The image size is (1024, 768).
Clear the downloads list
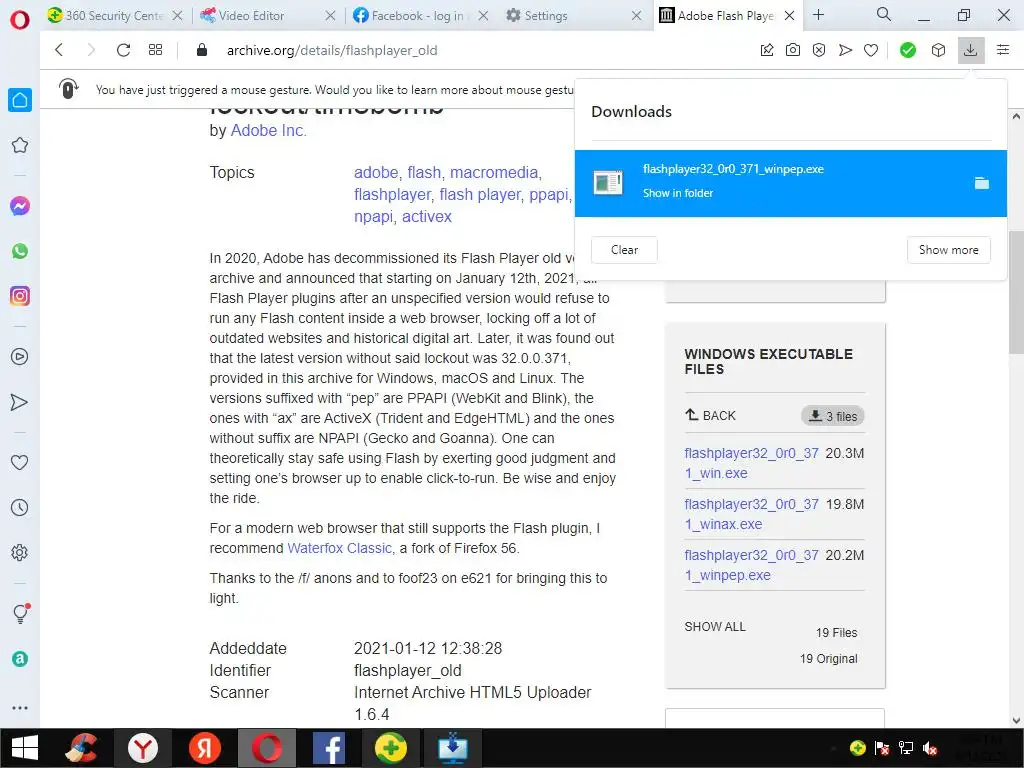click(624, 250)
